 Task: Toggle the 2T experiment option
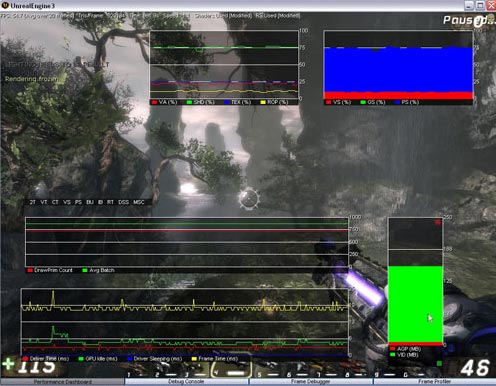(x=32, y=202)
